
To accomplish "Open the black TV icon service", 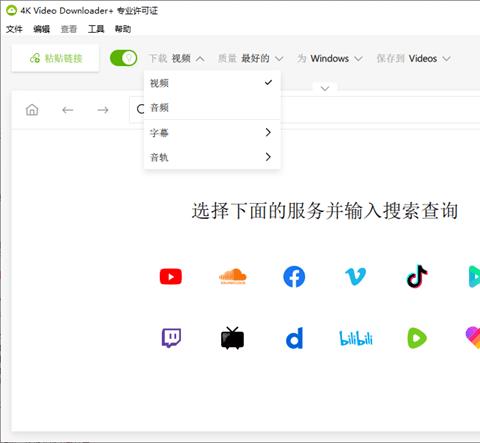I will (232, 338).
